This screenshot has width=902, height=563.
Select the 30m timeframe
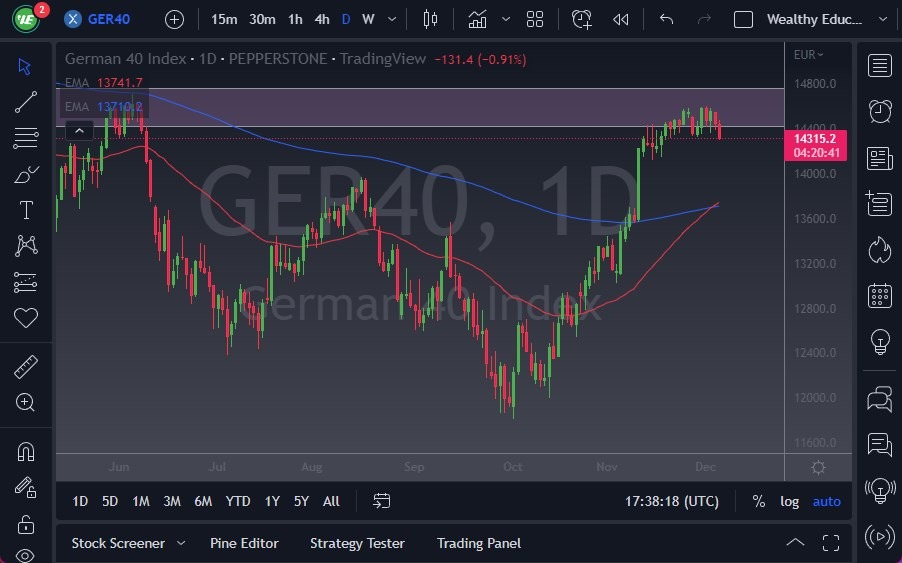262,20
